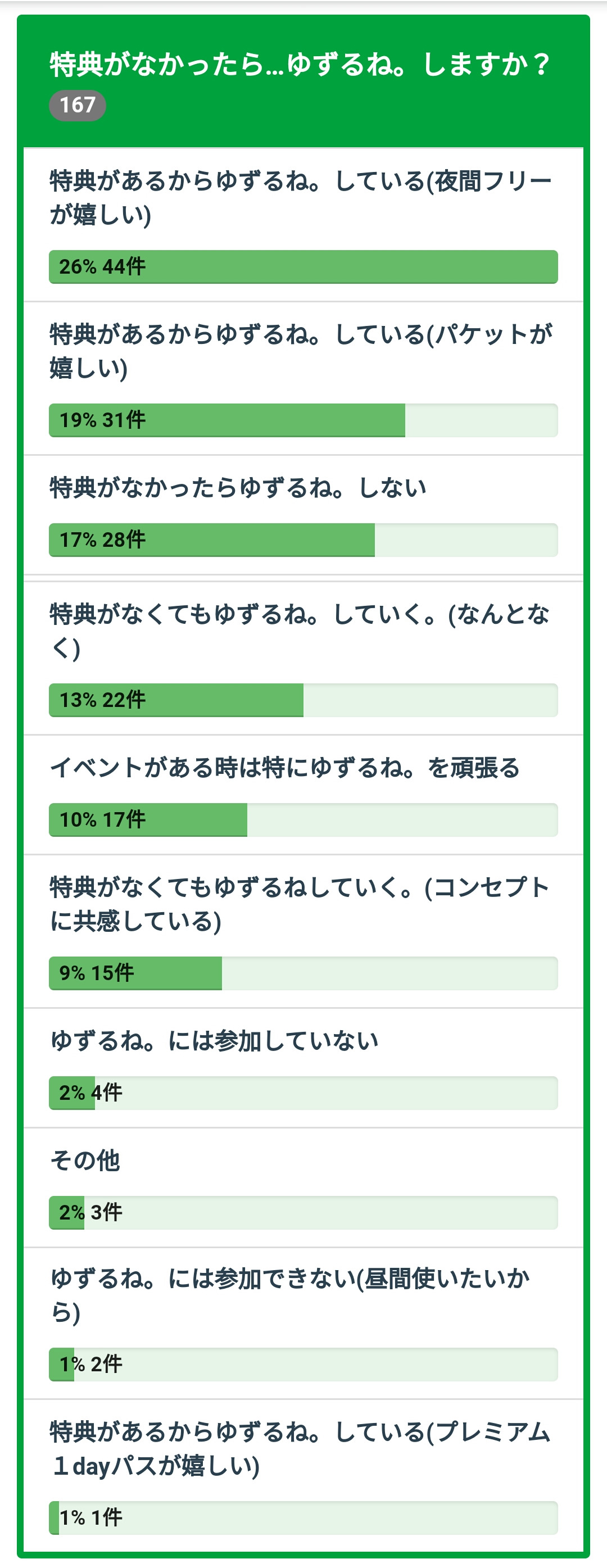This screenshot has height=1568, width=607.
Task: Click the 19% 31件 result bar
Action: (x=303, y=420)
